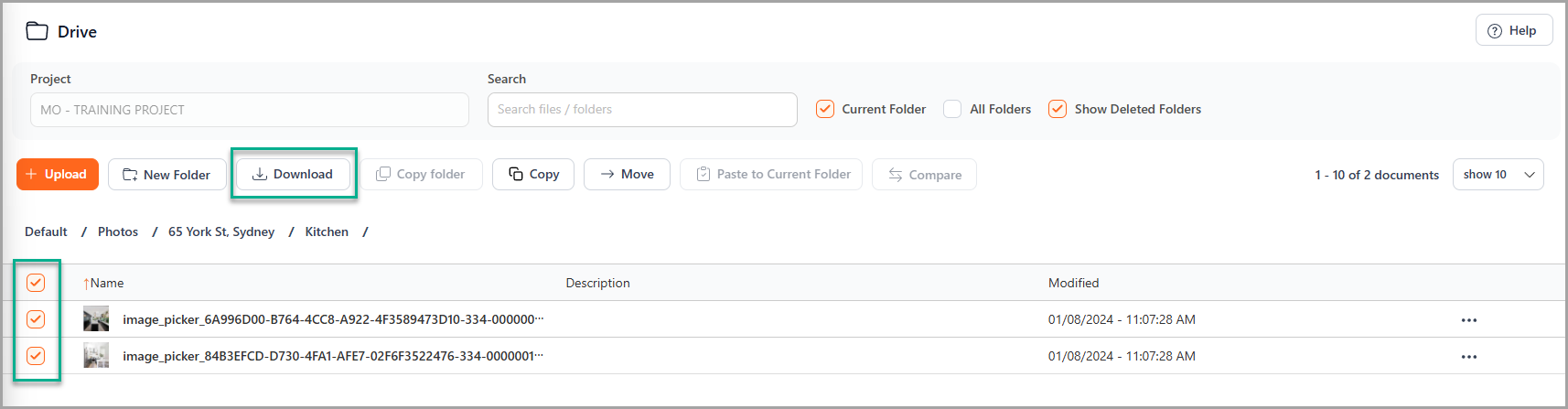
Task: Download the selected files
Action: coord(293,174)
